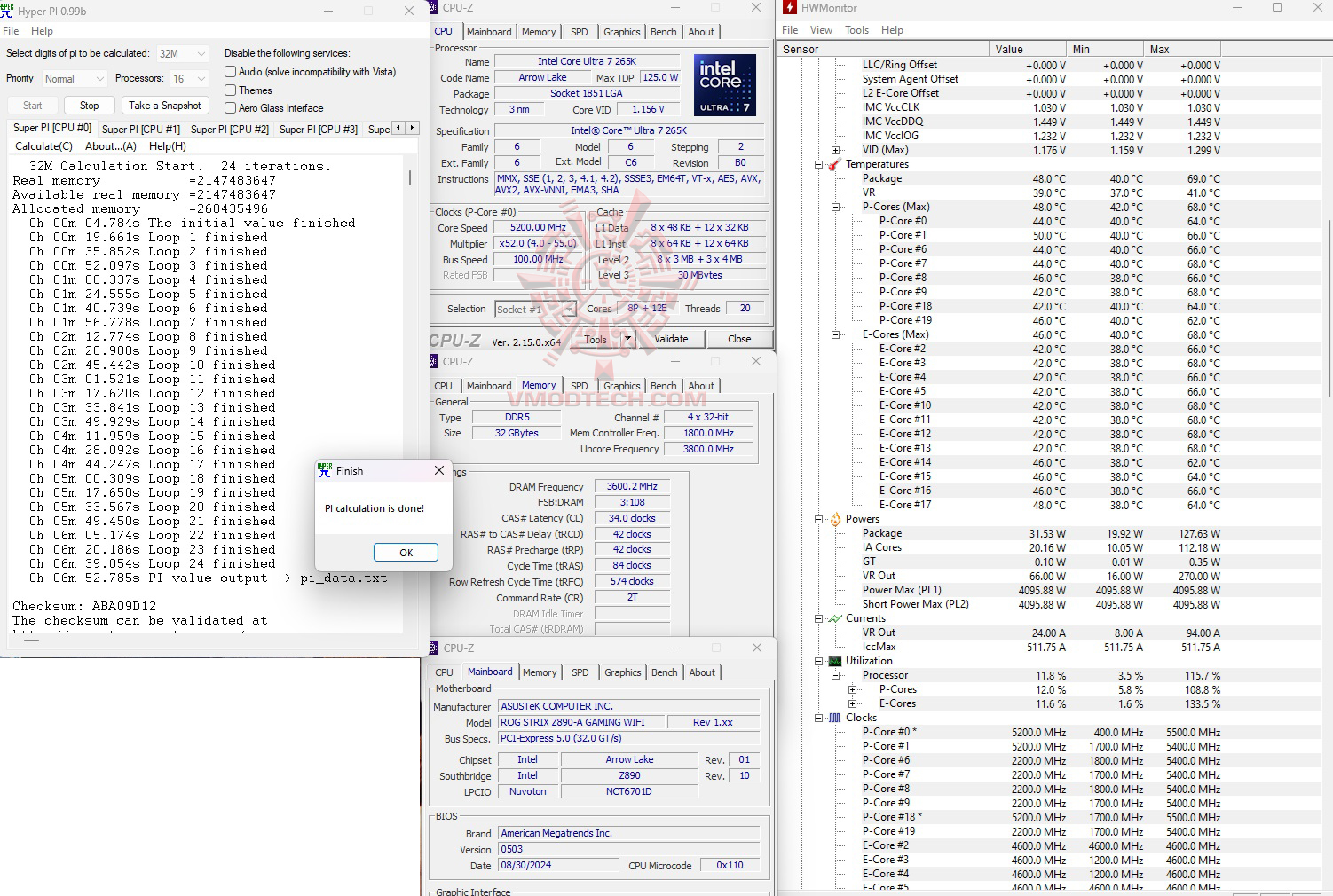
Task: Open SPD tab in CPU-Z Memory window
Action: (580, 386)
